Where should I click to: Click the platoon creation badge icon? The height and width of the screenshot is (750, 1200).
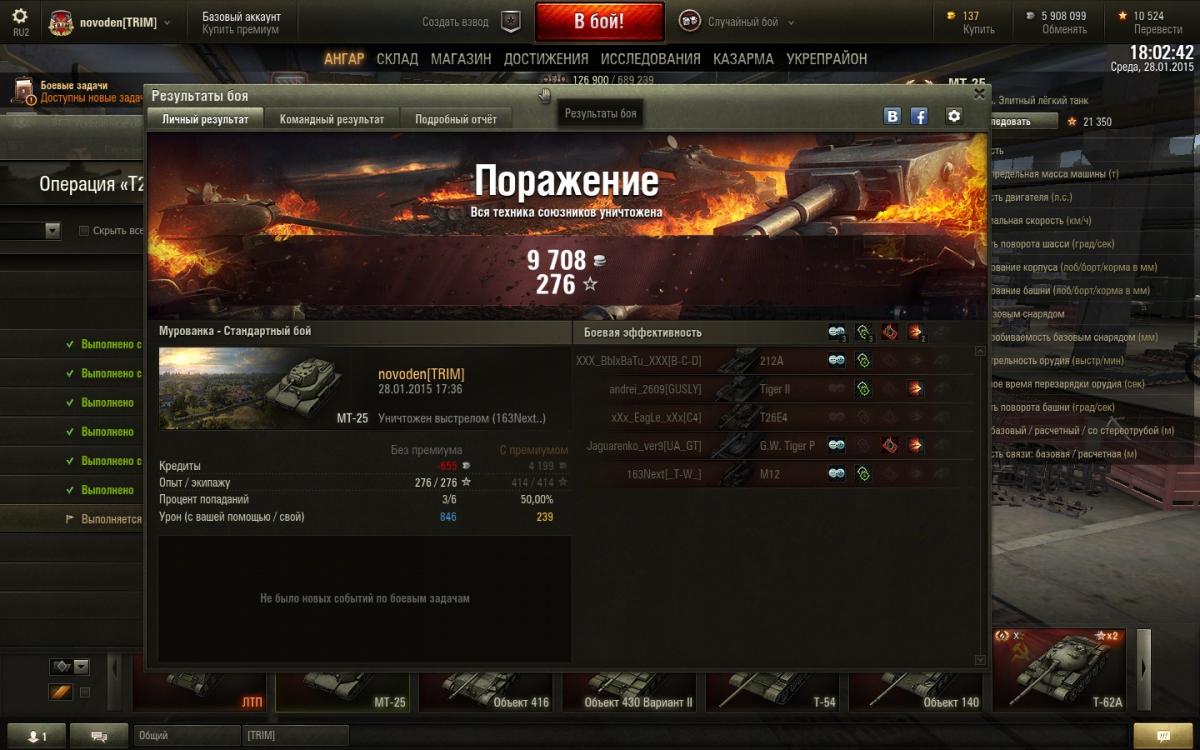(x=511, y=21)
